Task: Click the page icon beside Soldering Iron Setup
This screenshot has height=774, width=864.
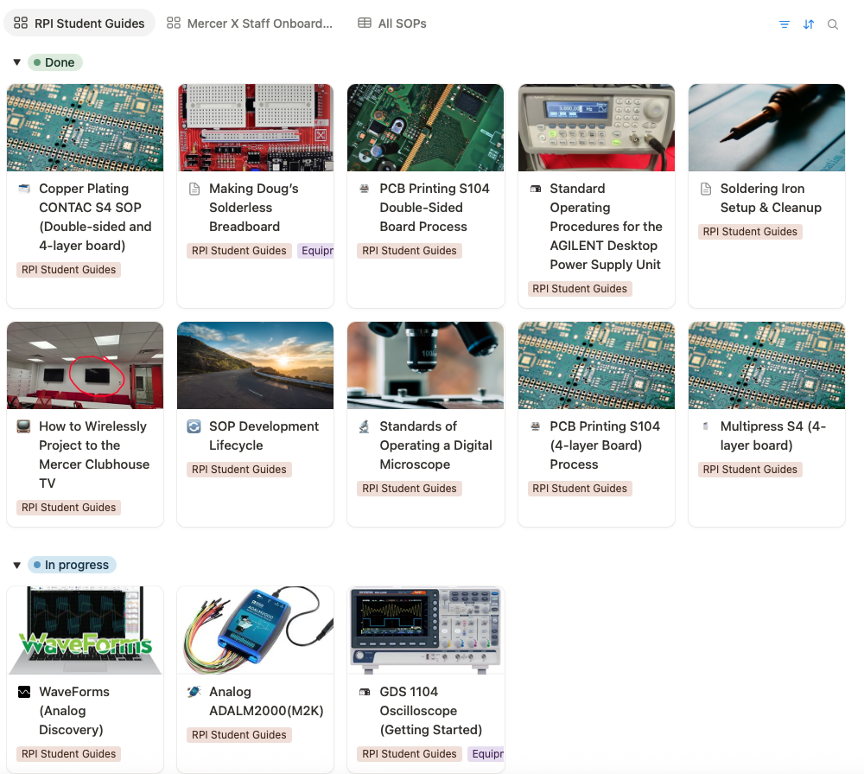Action: 706,189
